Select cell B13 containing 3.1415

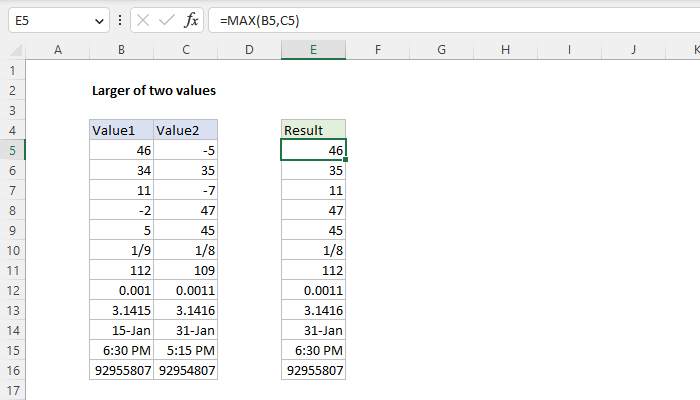click(121, 310)
